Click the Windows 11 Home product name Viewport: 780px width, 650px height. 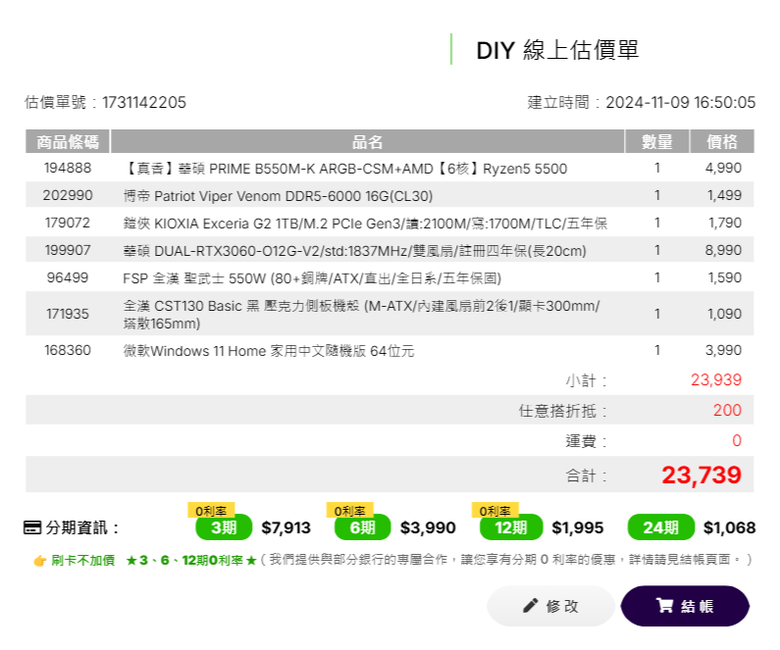click(x=269, y=351)
